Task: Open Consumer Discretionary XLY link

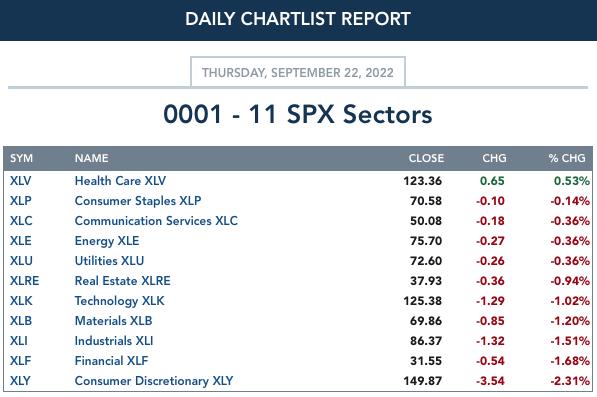Action: coord(154,381)
